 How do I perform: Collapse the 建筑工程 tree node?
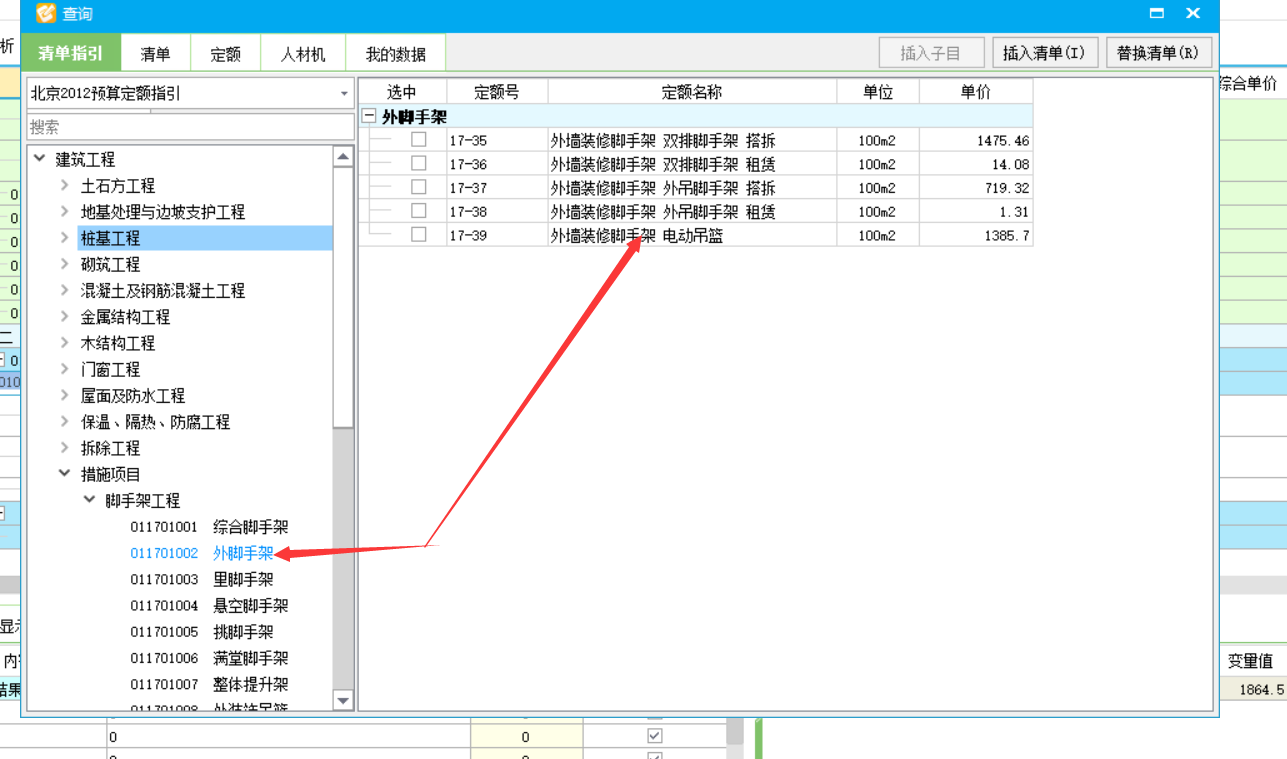pyautogui.click(x=40, y=159)
